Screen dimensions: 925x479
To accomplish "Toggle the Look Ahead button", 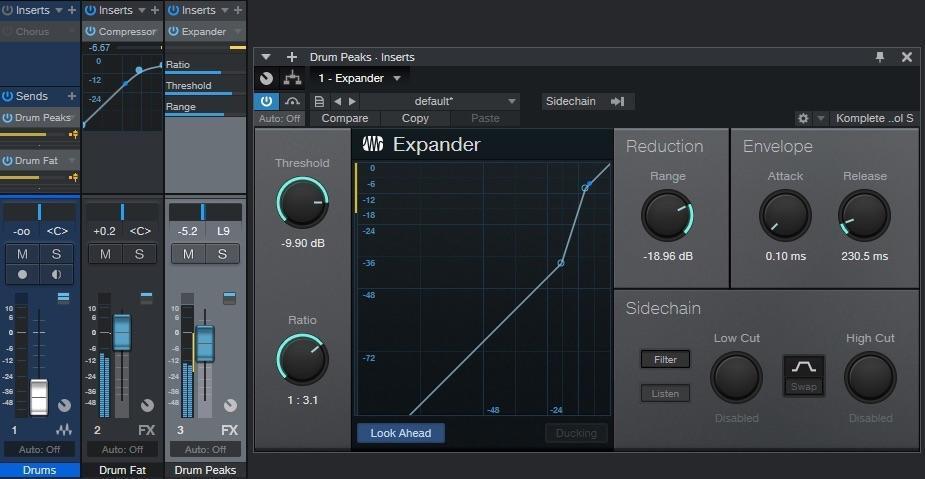I will tap(401, 433).
